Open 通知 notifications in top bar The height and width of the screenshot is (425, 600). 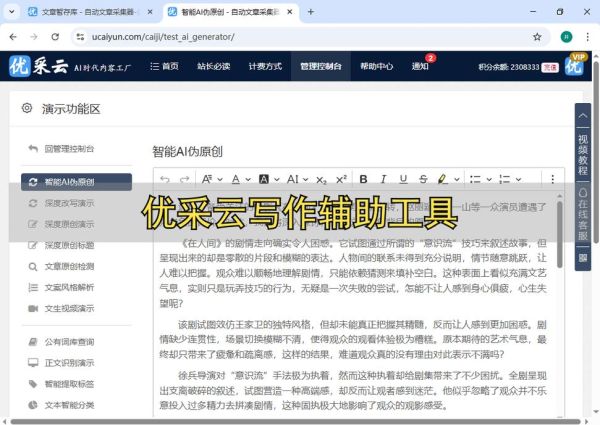click(420, 67)
